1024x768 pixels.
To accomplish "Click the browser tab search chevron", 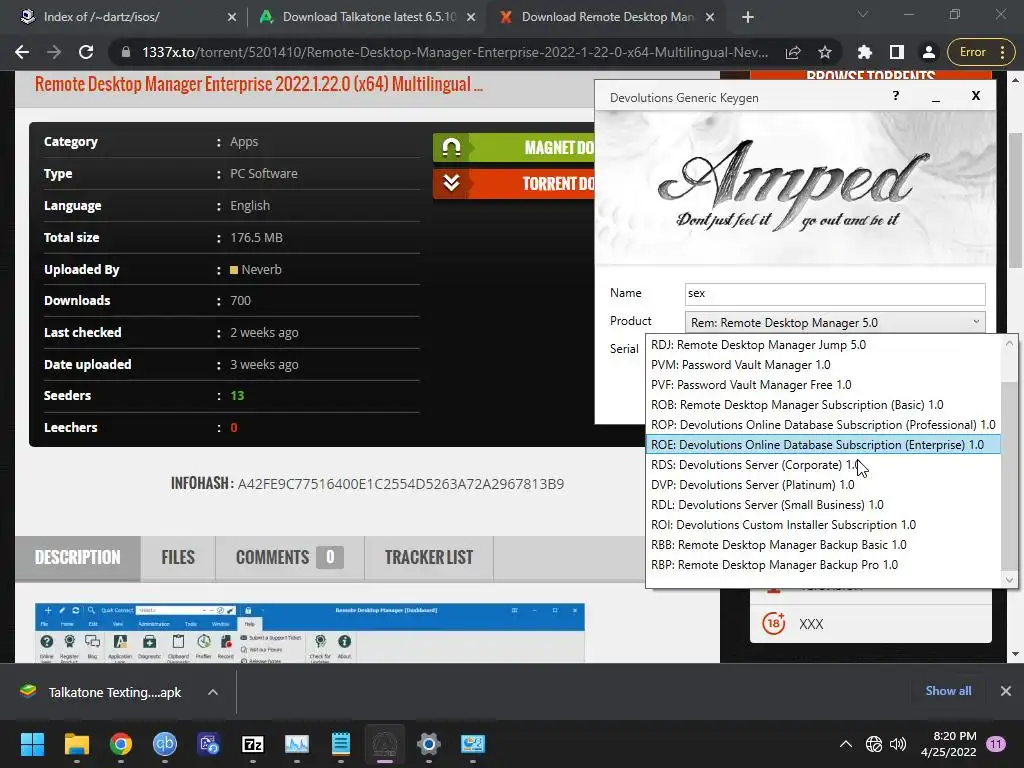I will [863, 14].
